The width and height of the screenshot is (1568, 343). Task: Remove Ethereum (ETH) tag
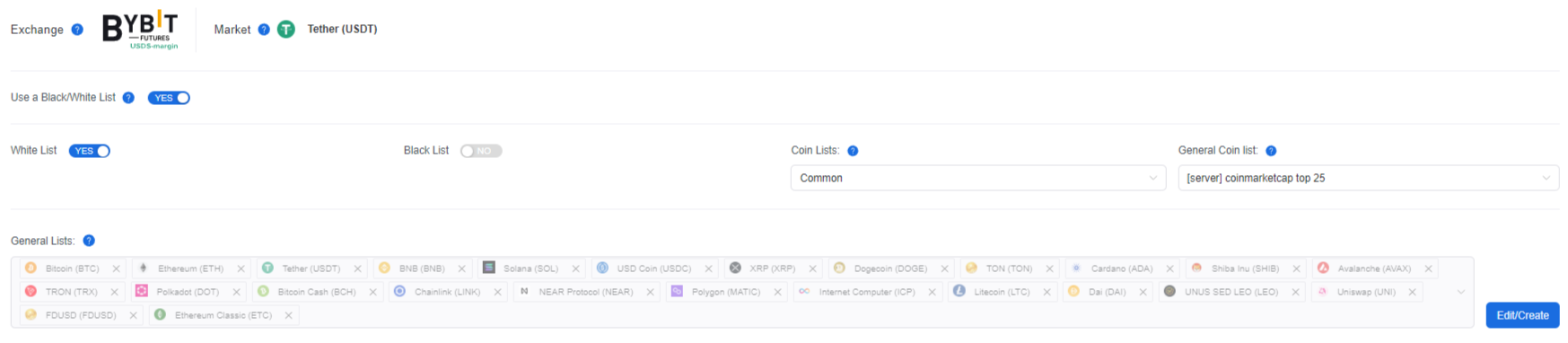(x=241, y=268)
